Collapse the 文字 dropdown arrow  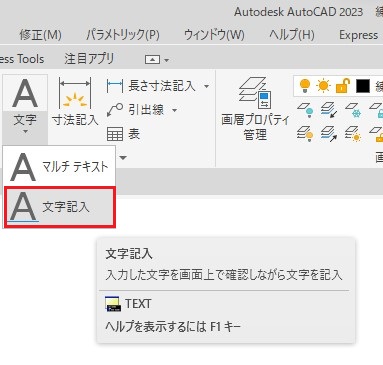coord(25,132)
